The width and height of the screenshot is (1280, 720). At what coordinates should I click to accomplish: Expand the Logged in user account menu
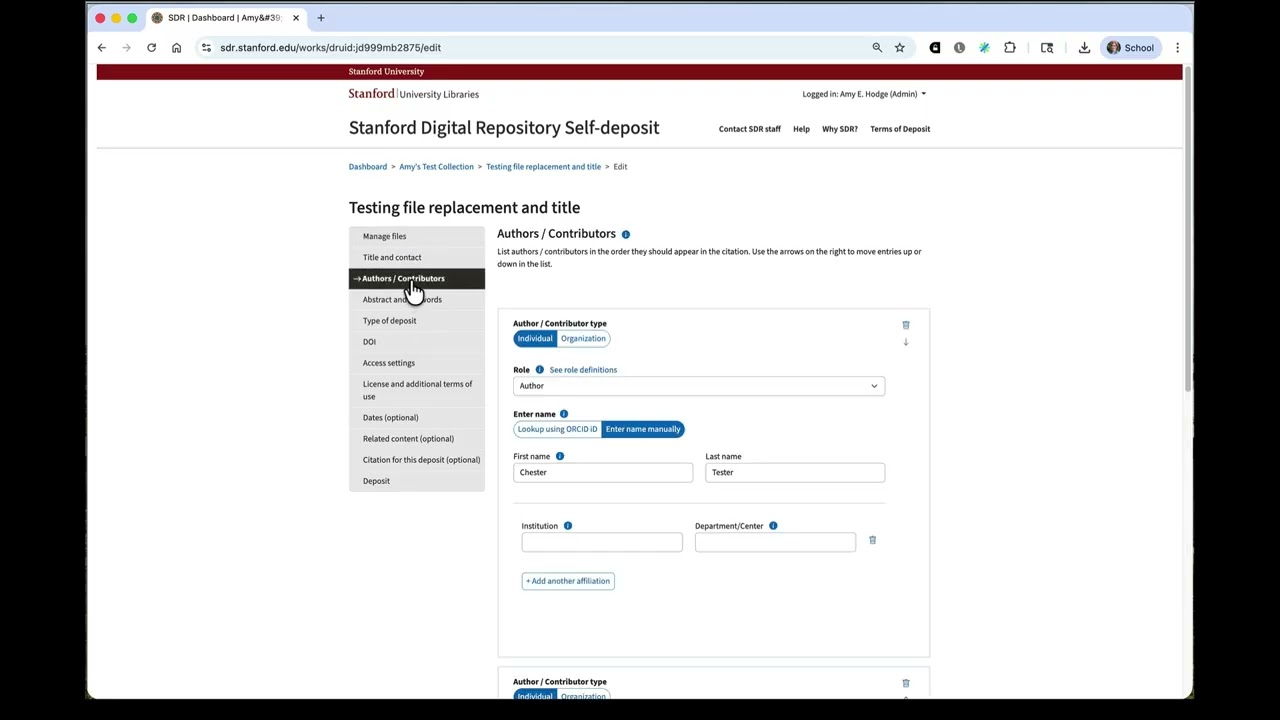coord(864,94)
